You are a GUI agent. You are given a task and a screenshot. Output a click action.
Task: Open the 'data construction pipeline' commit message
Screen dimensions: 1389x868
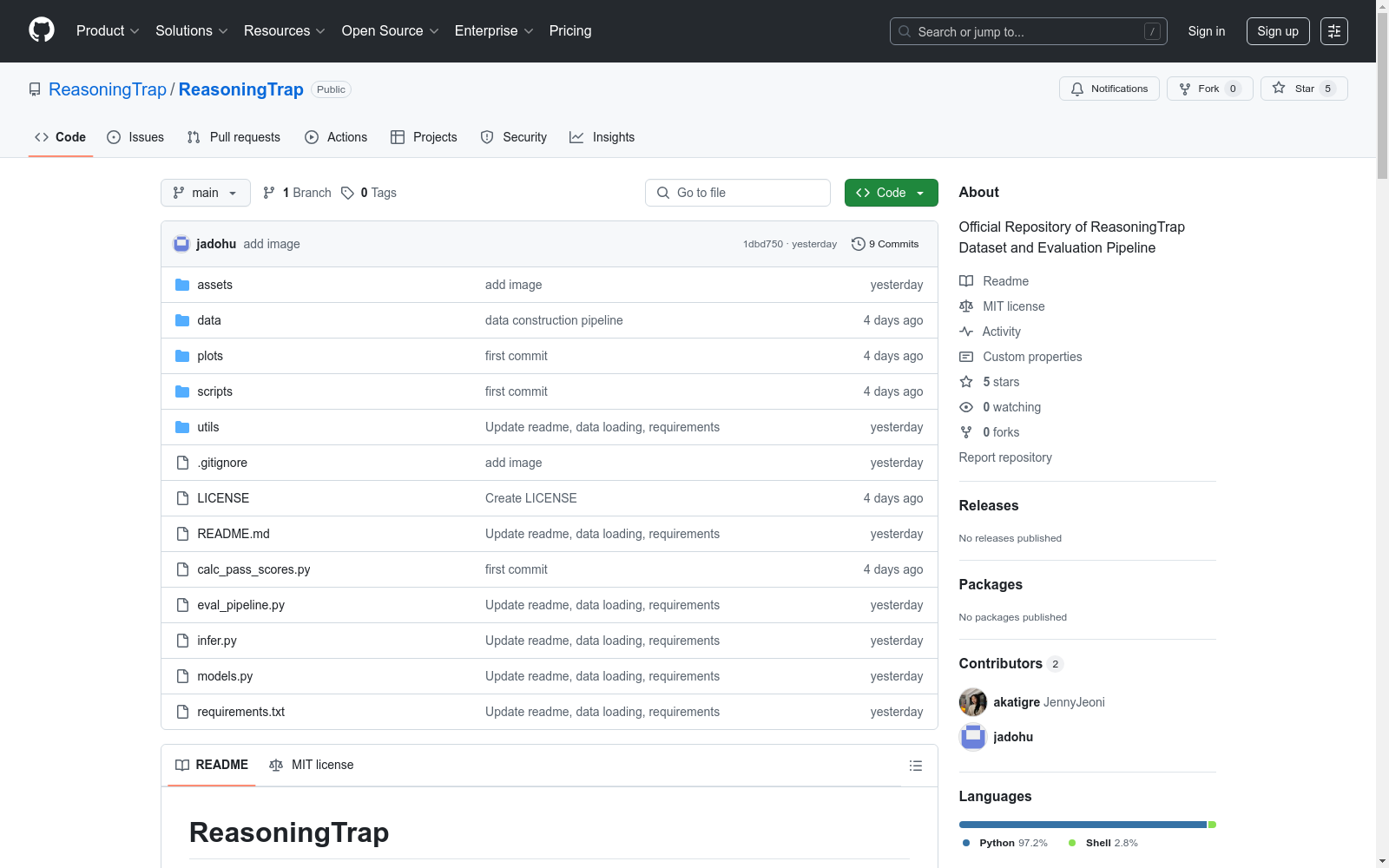554,320
